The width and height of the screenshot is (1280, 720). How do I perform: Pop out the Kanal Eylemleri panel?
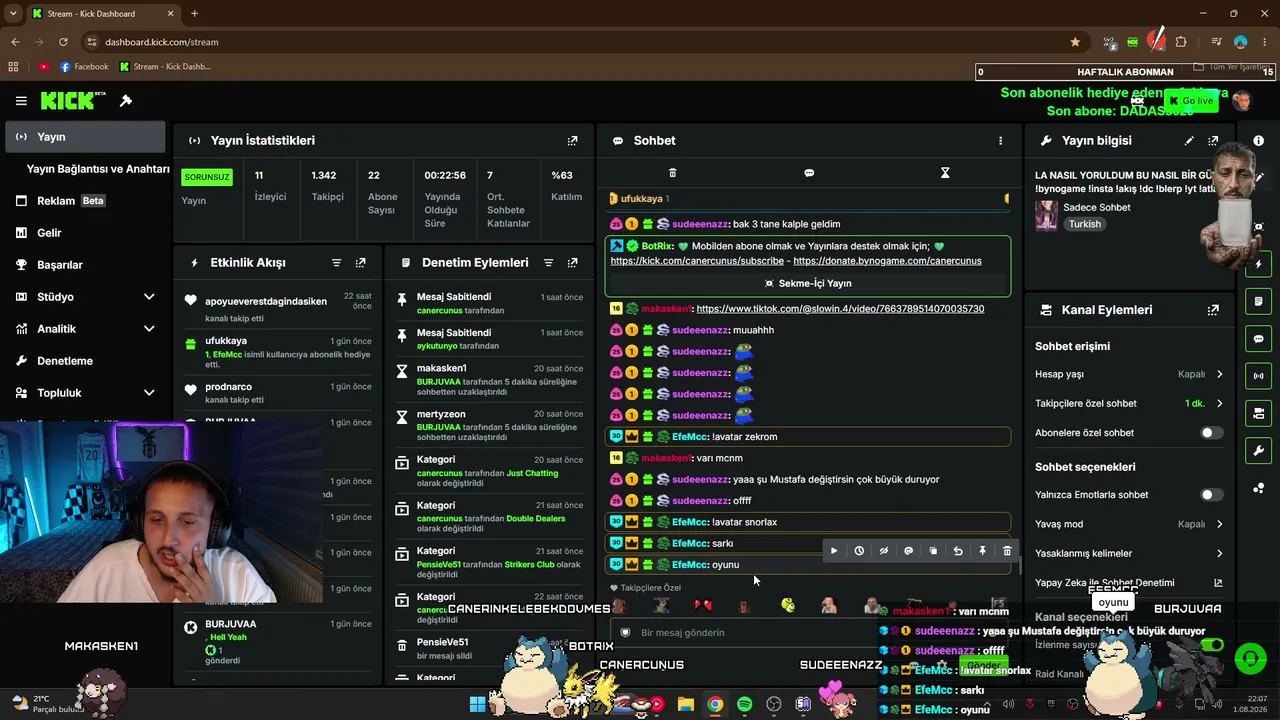(1213, 310)
